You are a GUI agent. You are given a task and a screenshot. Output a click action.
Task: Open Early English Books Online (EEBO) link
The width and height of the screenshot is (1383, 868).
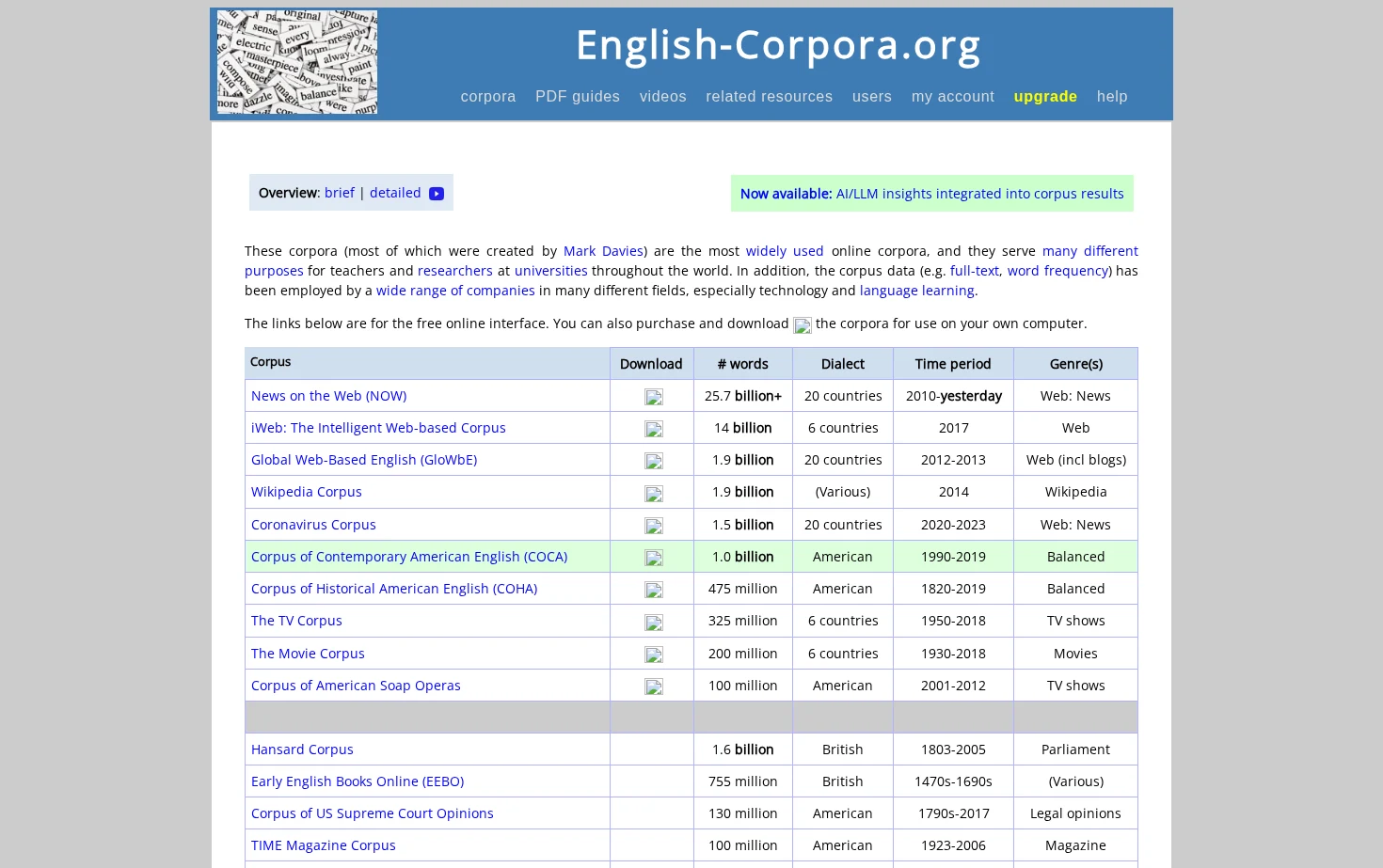coord(358,781)
